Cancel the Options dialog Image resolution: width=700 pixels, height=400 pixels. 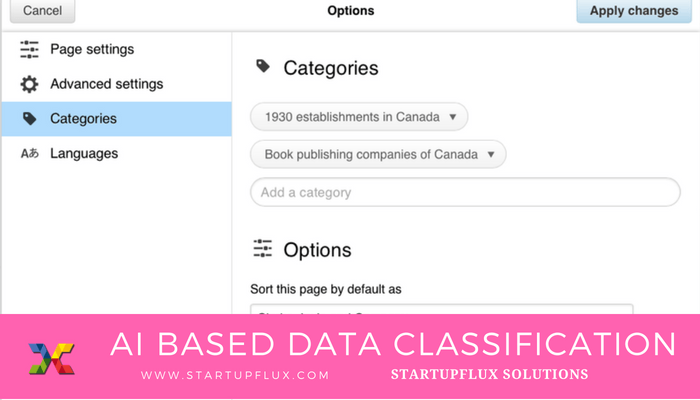[x=42, y=11]
